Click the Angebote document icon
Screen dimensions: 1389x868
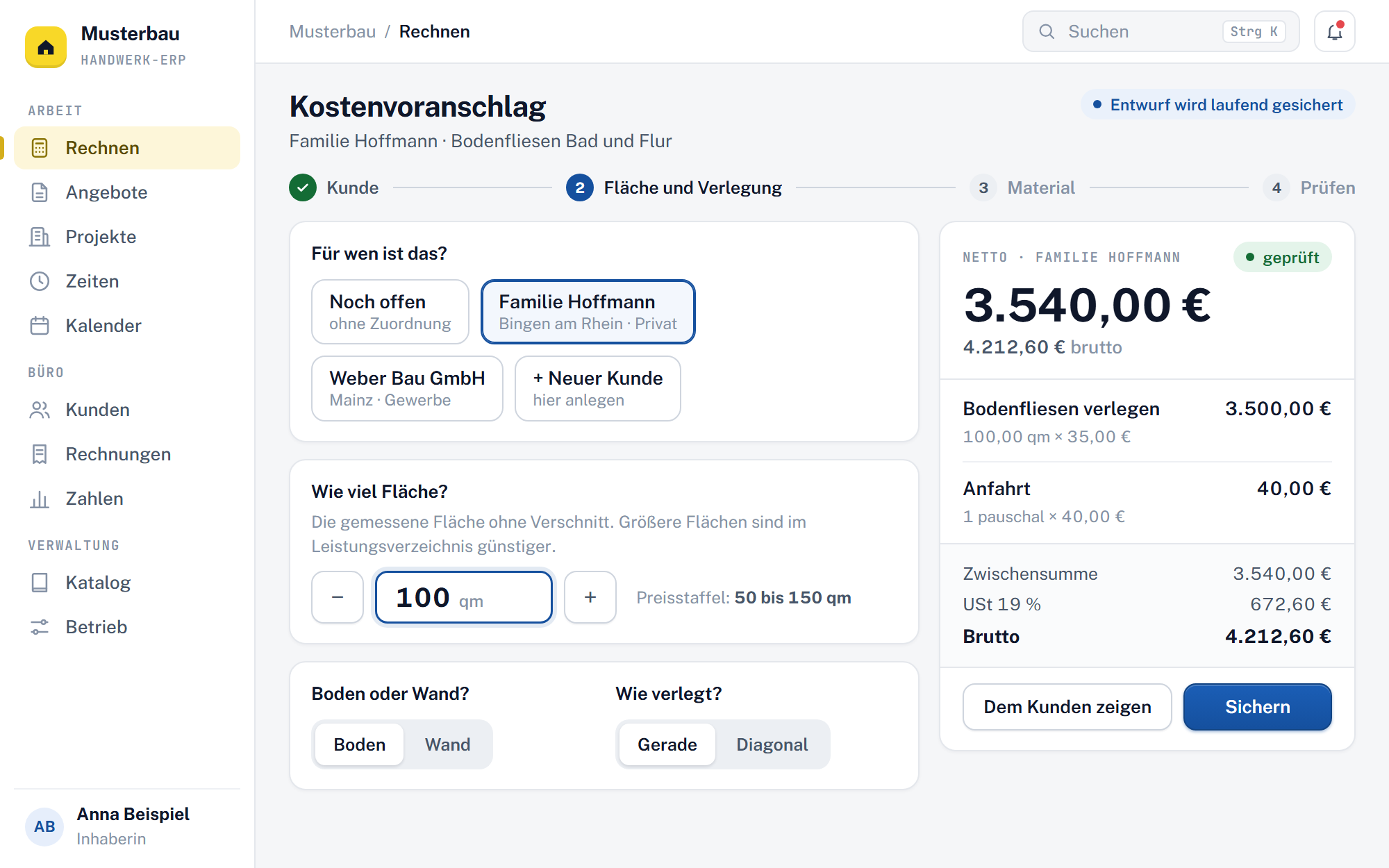tap(40, 192)
